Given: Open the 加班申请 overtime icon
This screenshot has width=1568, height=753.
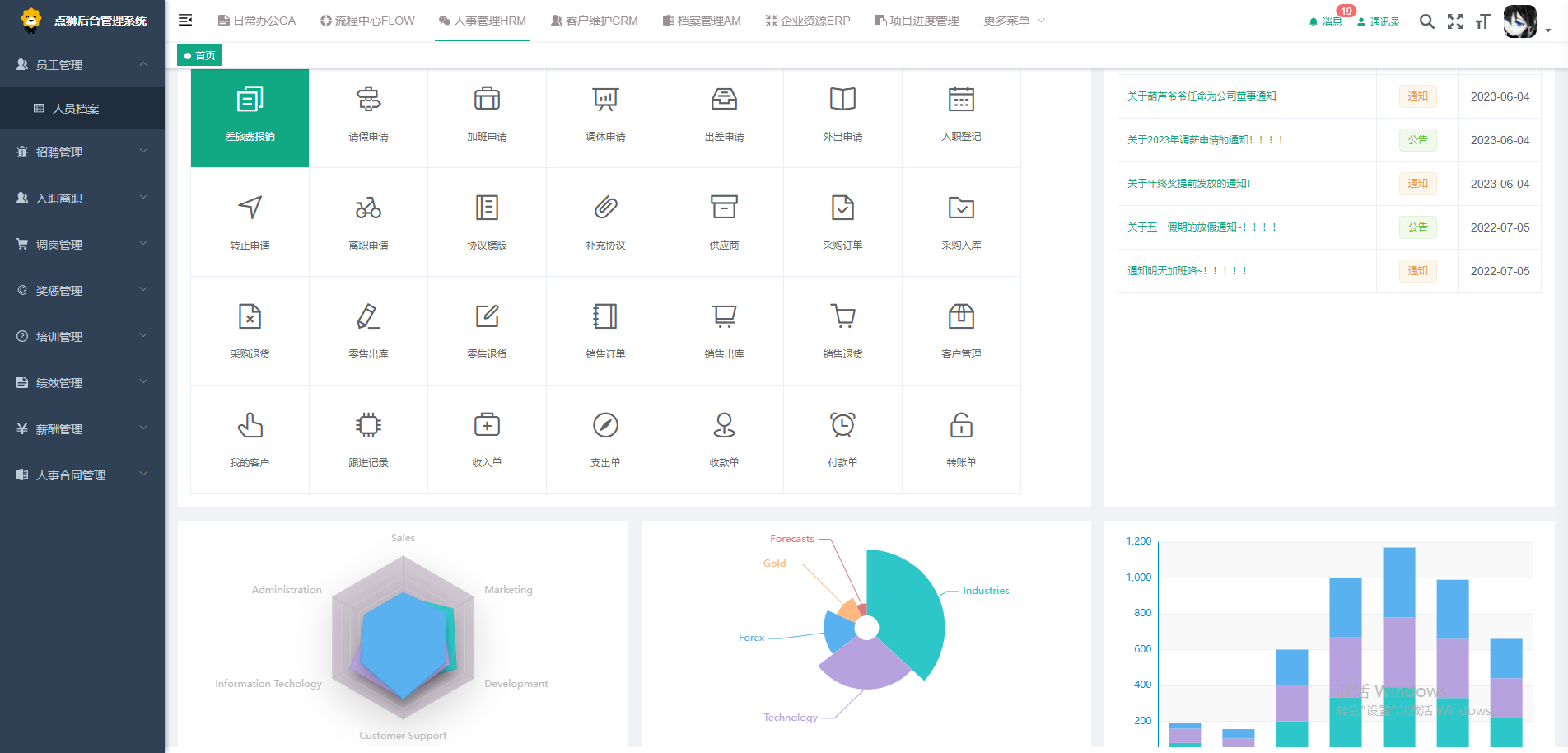Looking at the screenshot, I should [x=487, y=100].
